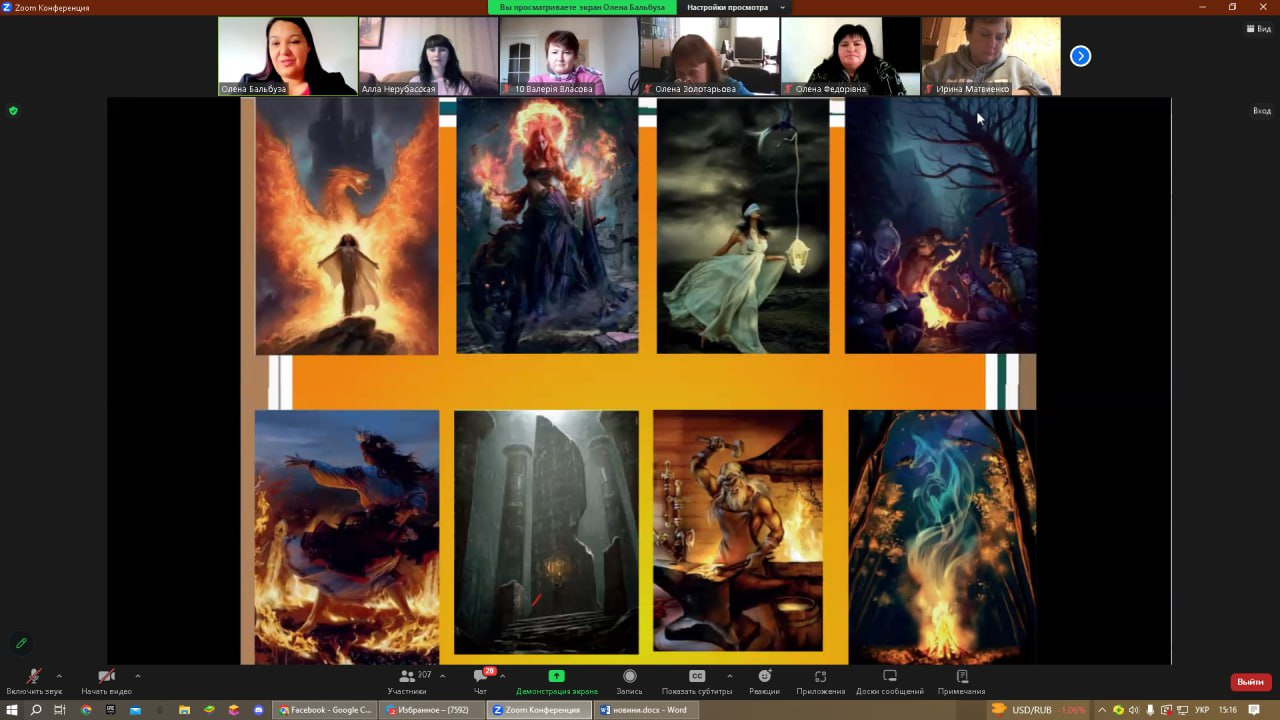Start screen share with Демонстрация экрана

[557, 682]
